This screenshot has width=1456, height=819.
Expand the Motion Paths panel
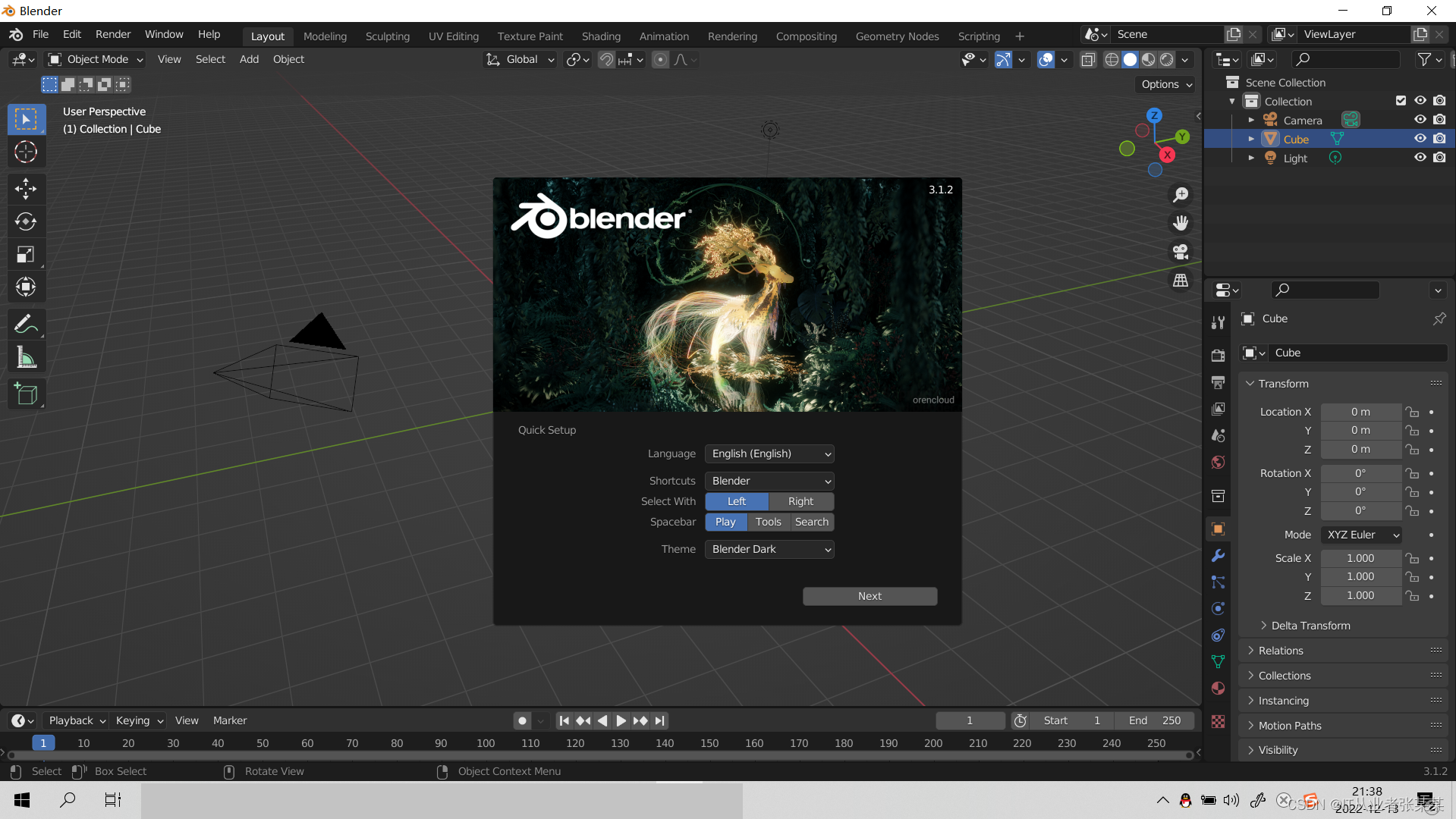[x=1344, y=726]
